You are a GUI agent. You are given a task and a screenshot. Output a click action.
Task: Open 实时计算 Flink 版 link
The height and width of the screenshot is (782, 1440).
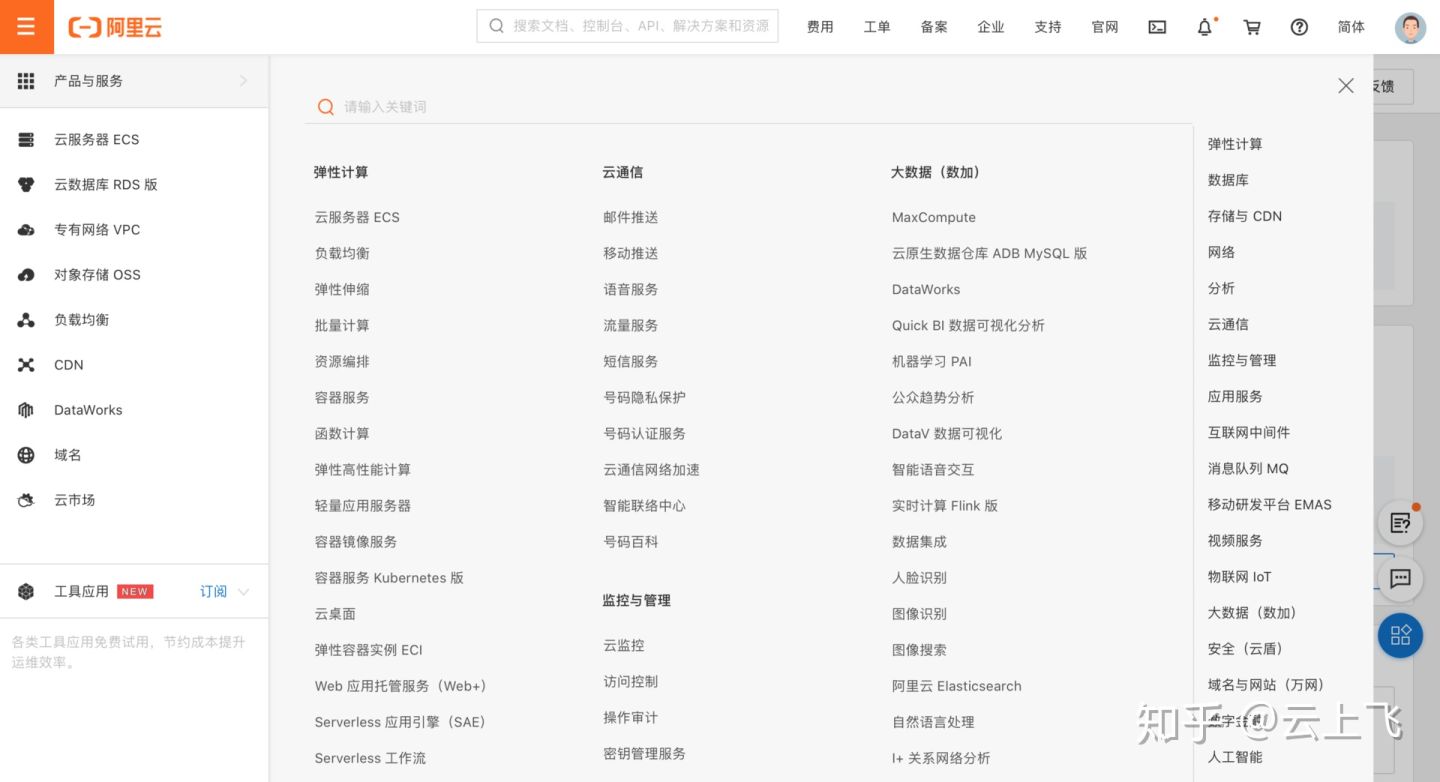click(945, 506)
